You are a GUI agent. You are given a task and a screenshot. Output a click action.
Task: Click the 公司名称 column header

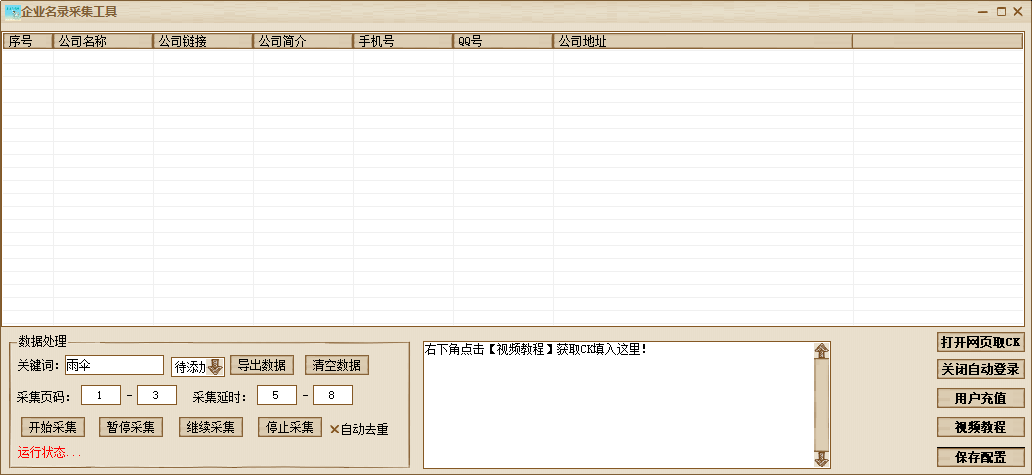tap(103, 41)
